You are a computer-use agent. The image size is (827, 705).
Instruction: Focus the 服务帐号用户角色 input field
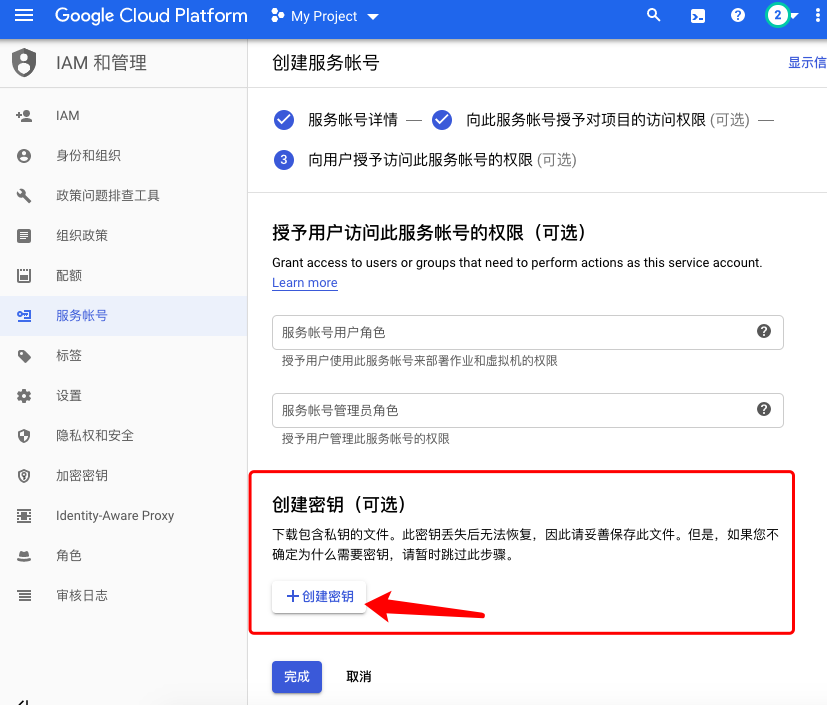tap(527, 332)
